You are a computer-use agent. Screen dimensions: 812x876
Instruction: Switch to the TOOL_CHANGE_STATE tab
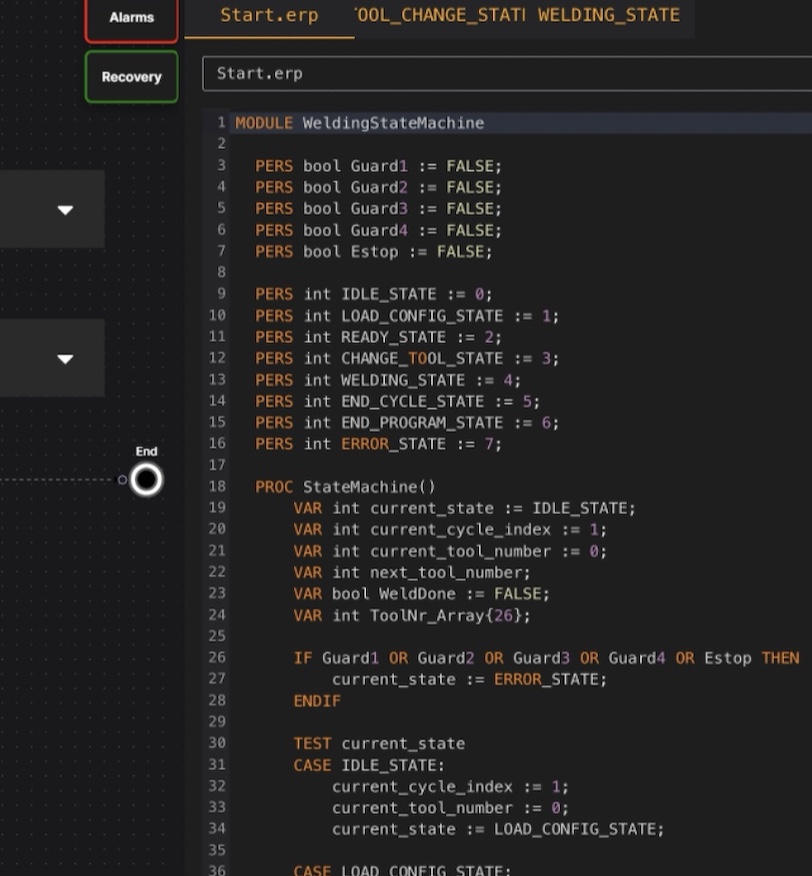440,15
